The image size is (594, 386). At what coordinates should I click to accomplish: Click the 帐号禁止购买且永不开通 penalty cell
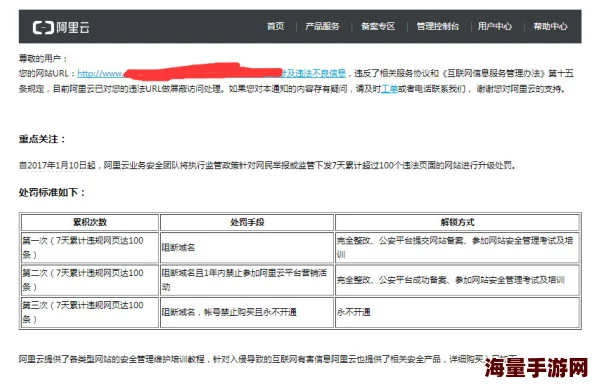[x=247, y=312]
